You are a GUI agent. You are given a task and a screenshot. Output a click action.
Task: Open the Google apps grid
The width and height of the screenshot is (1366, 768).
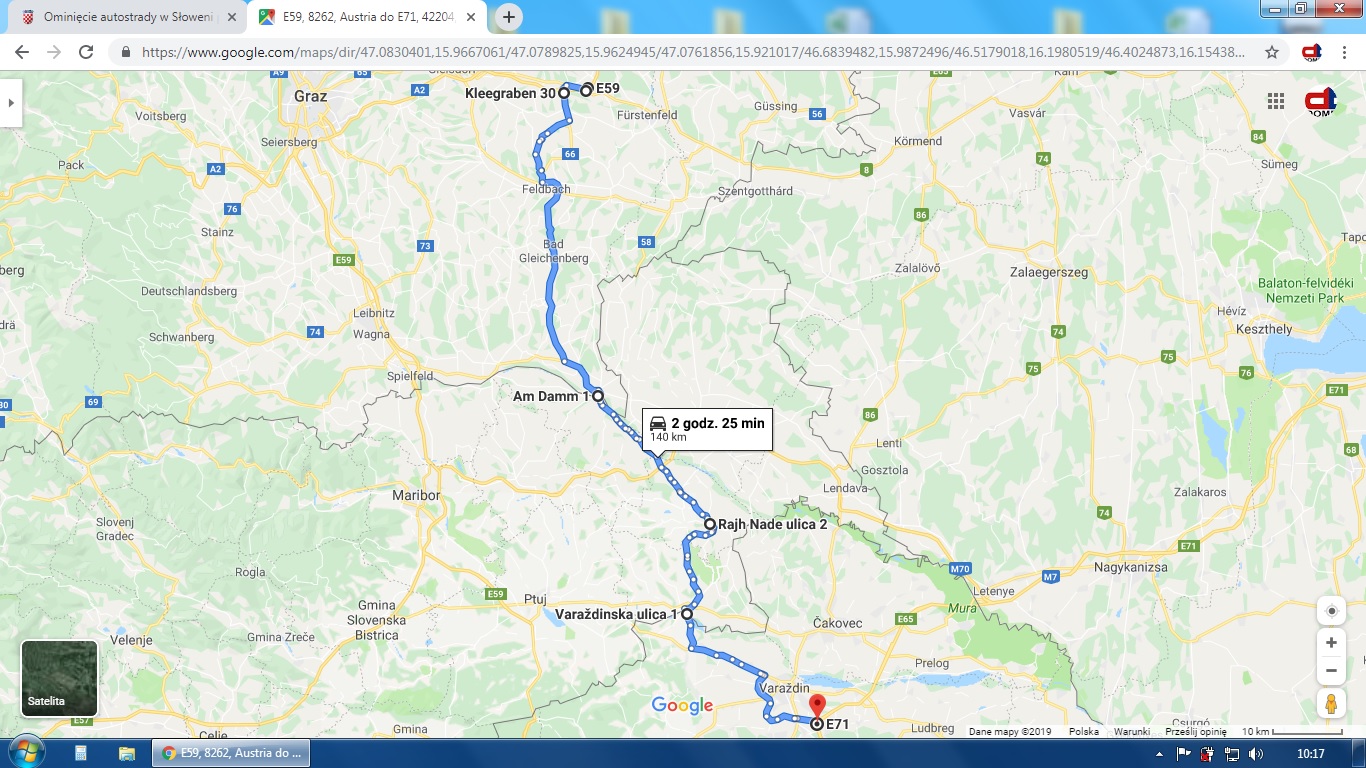click(x=1275, y=100)
